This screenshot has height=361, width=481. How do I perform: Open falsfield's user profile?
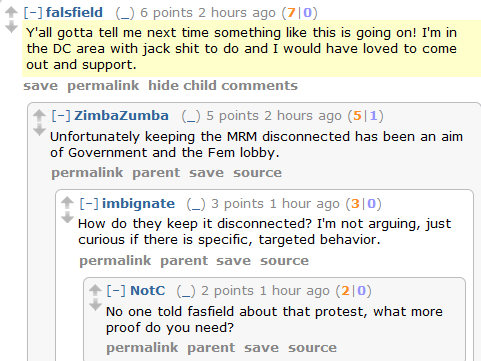pyautogui.click(x=74, y=13)
